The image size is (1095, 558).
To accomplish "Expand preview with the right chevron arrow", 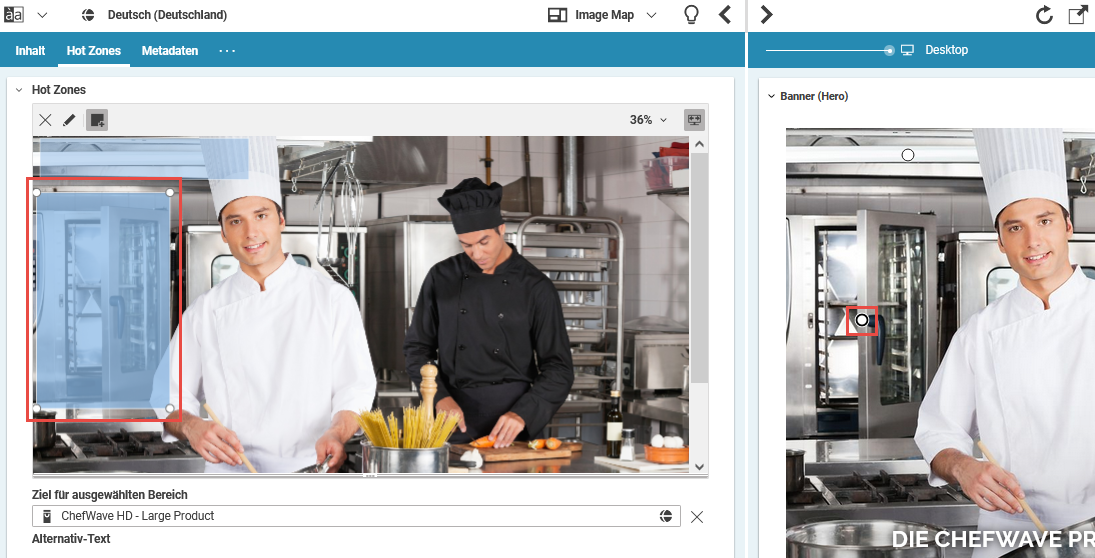I will pos(766,15).
